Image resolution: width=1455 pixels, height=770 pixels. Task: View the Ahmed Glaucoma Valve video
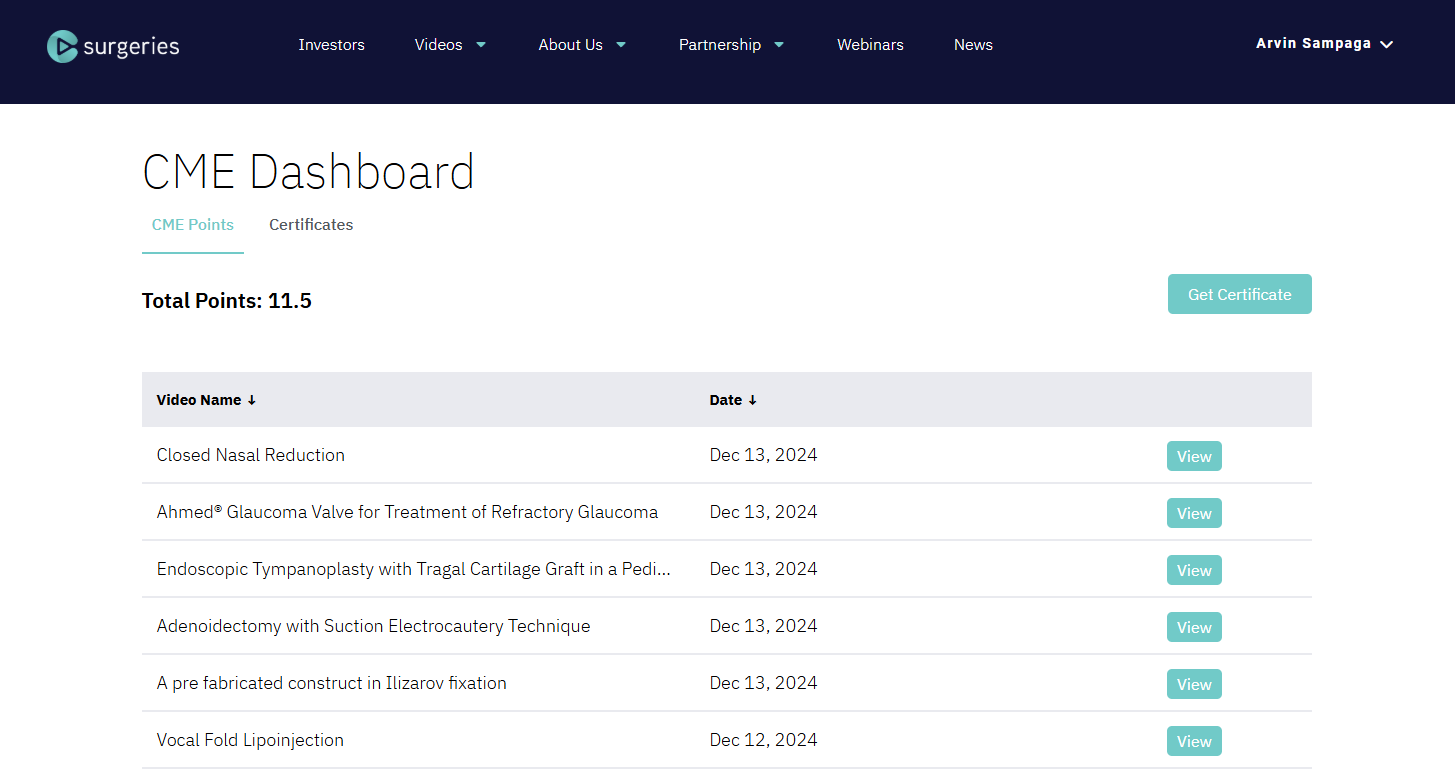[1194, 513]
